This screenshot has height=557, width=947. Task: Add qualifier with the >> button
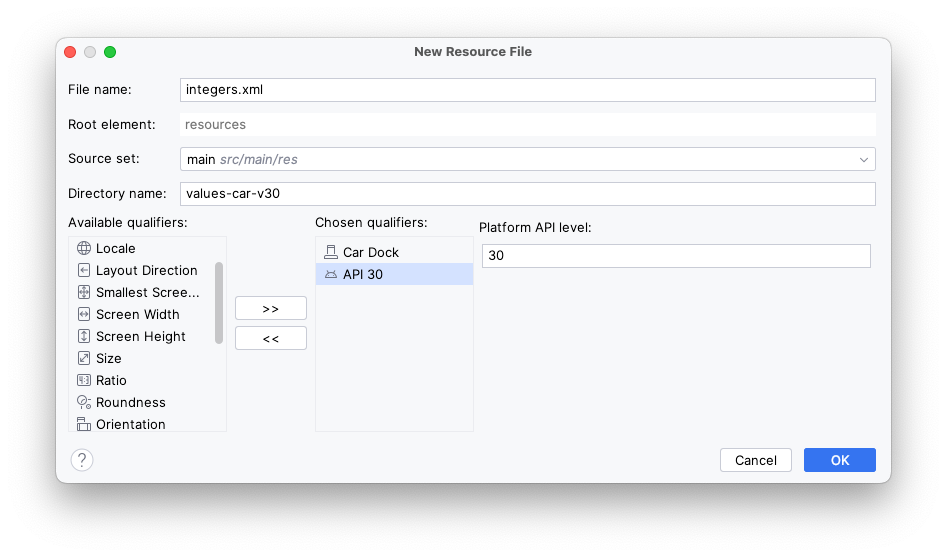(270, 309)
